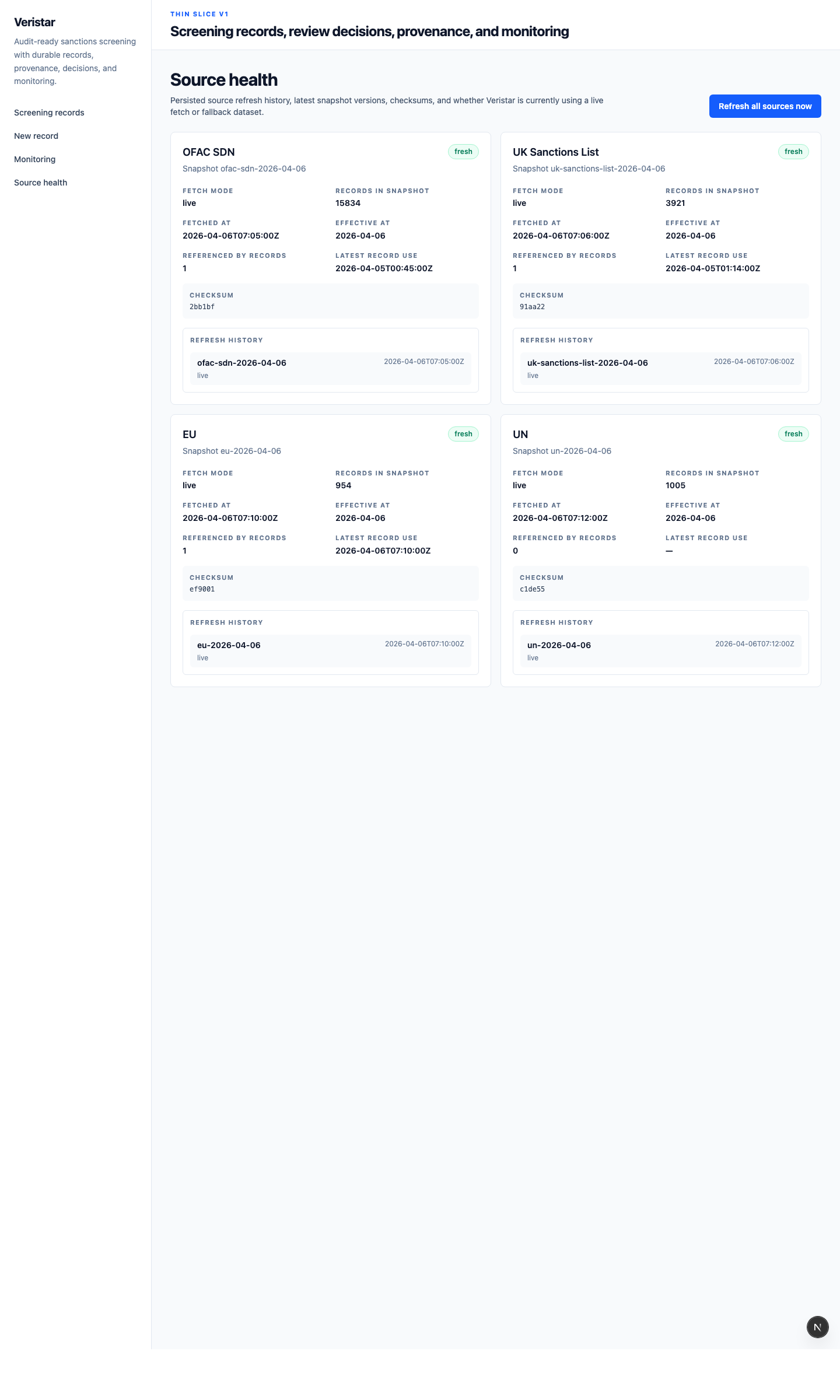This screenshot has height=1400, width=840.
Task: Go to the Source health section
Action: click(x=41, y=183)
